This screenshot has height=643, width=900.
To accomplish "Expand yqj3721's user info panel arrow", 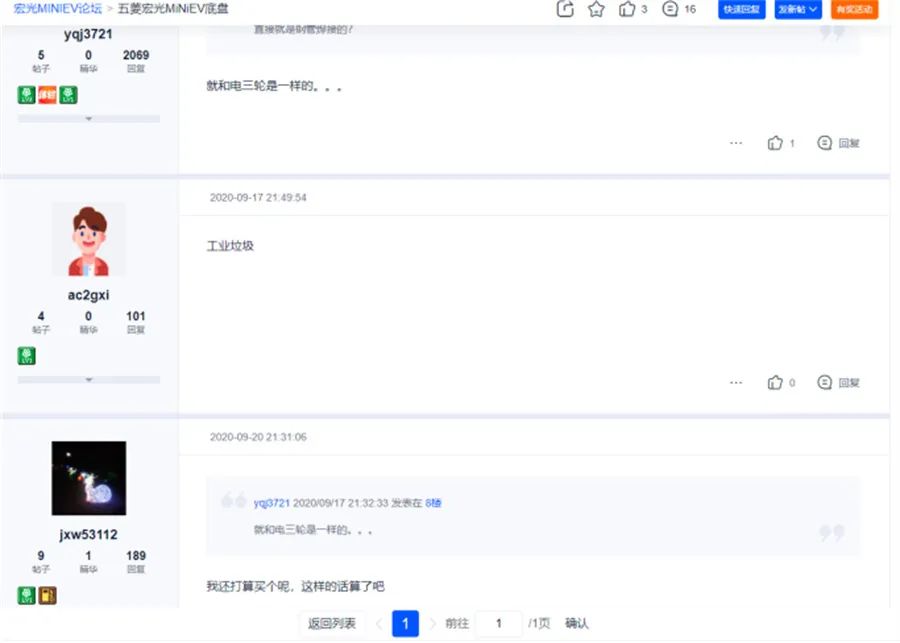I will 88,119.
